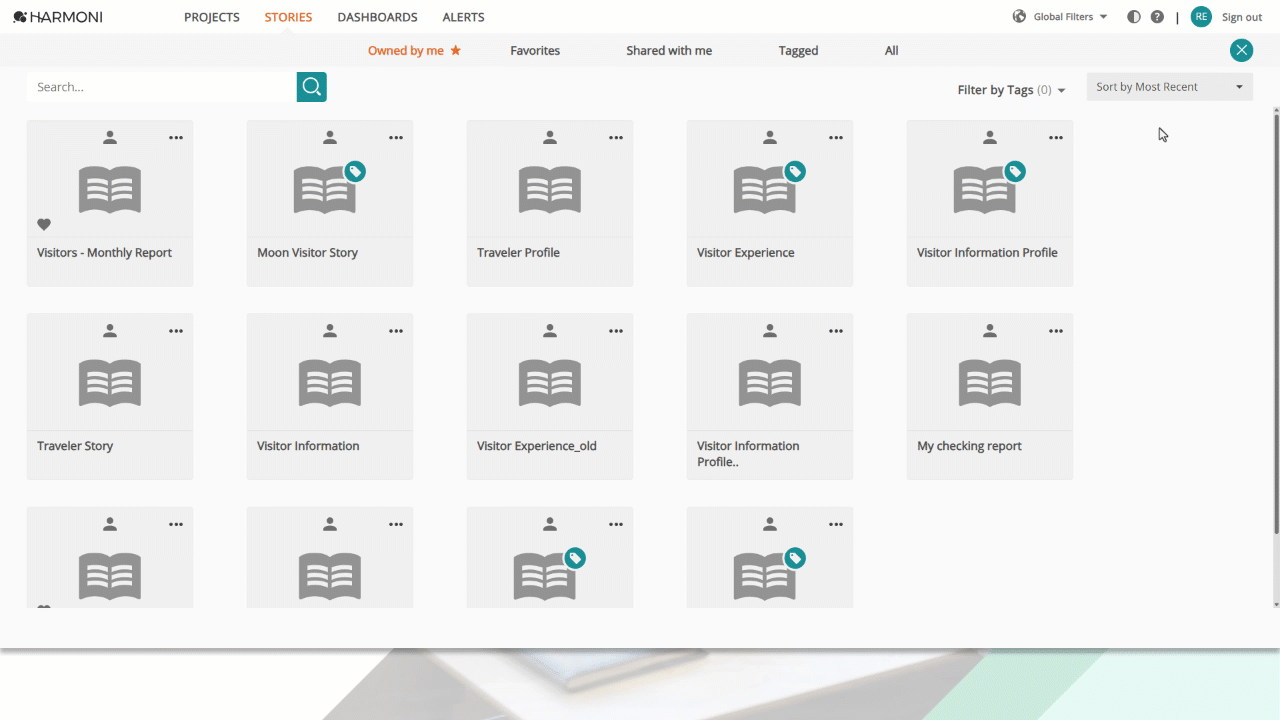Click the Visitor Information Profile.. story title

[748, 454]
